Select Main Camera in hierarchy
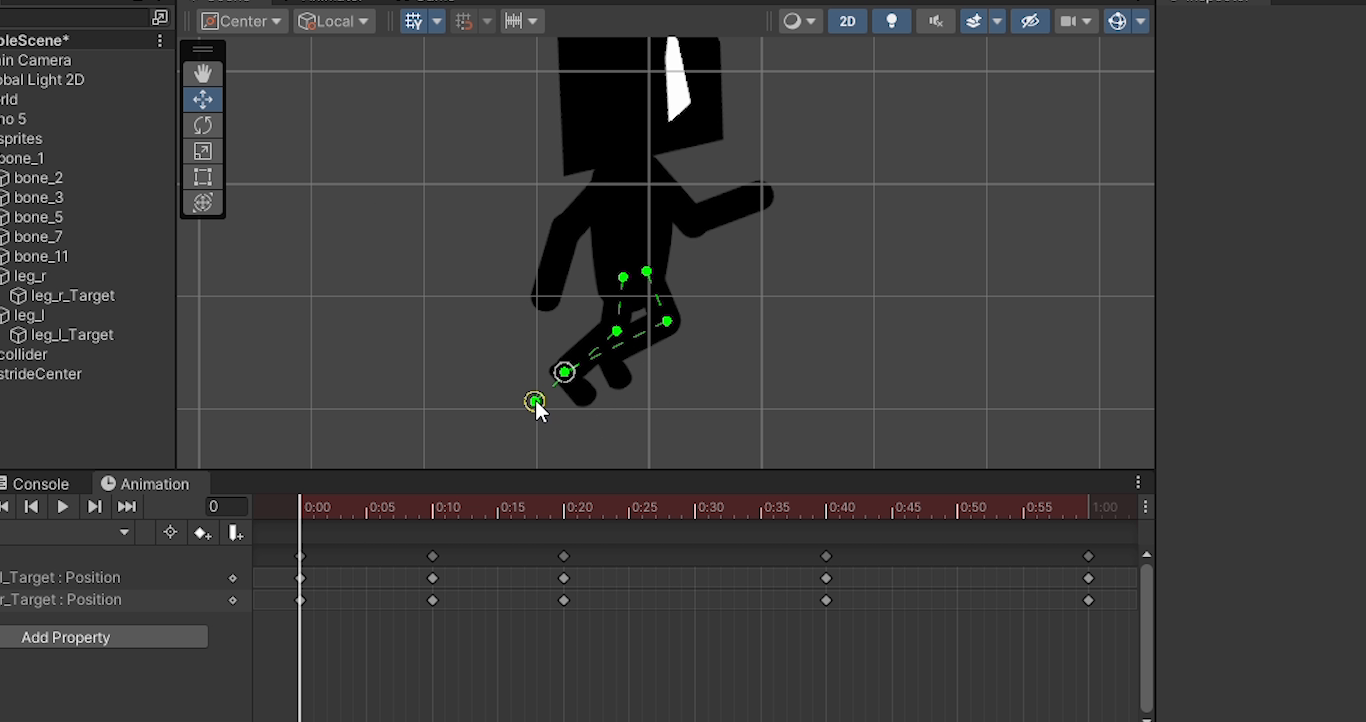This screenshot has height=722, width=1366. click(x=36, y=60)
